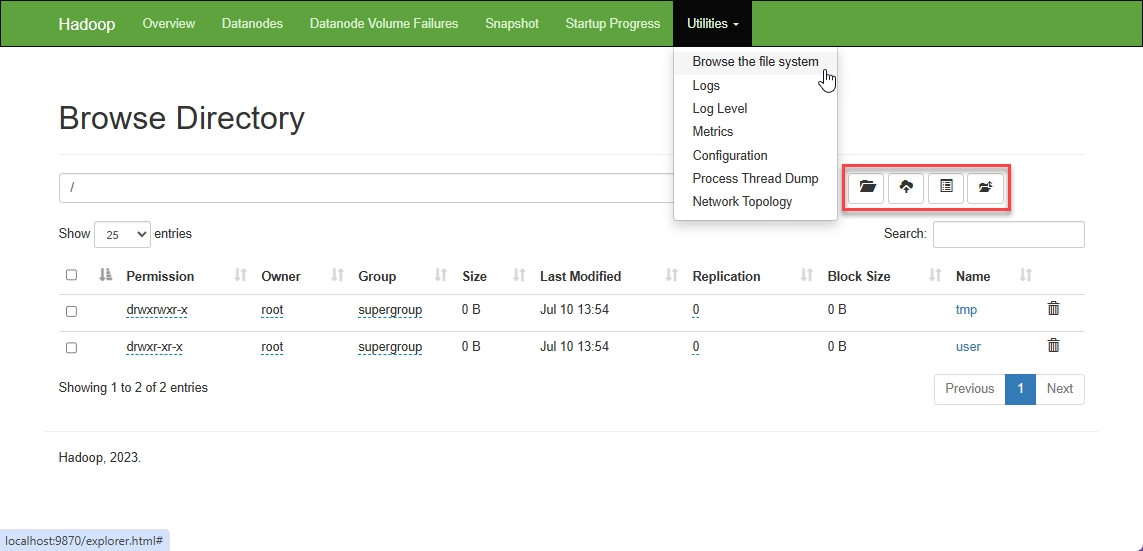Click the cut and paste list icon
1143x551 pixels.
pos(946,187)
